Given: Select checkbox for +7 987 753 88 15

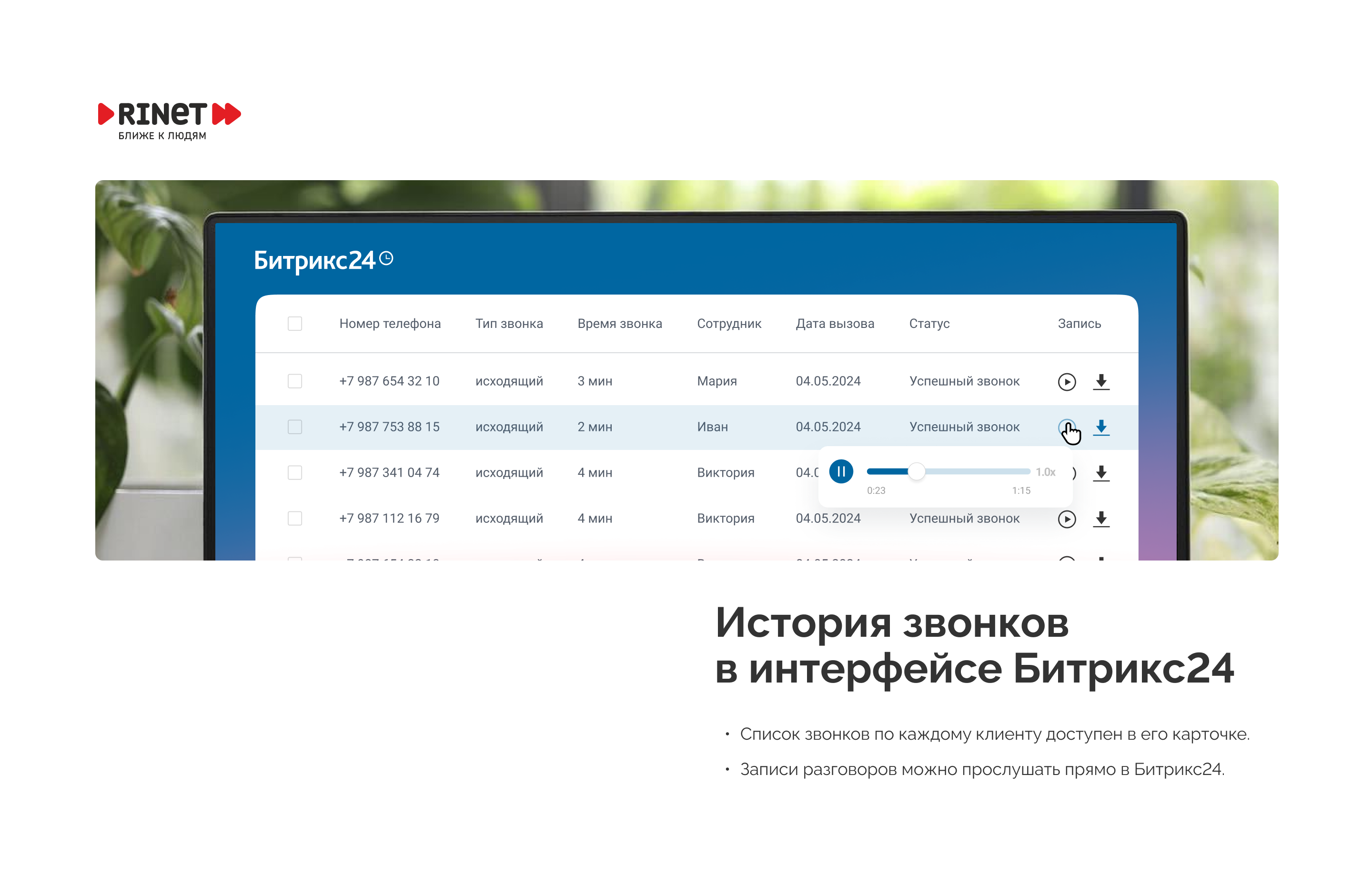Looking at the screenshot, I should [x=294, y=427].
